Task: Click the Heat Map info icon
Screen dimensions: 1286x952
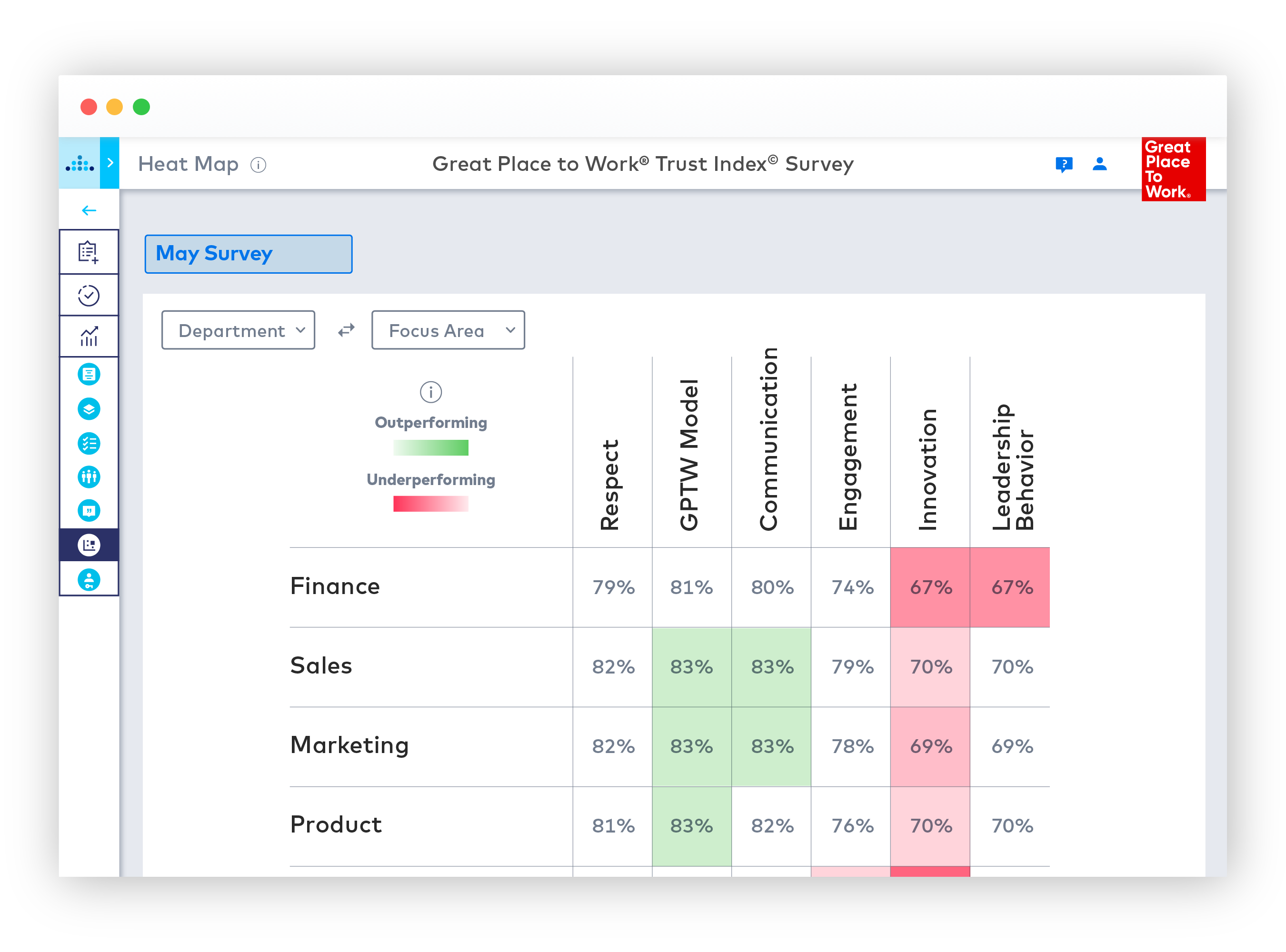Action: coord(258,165)
